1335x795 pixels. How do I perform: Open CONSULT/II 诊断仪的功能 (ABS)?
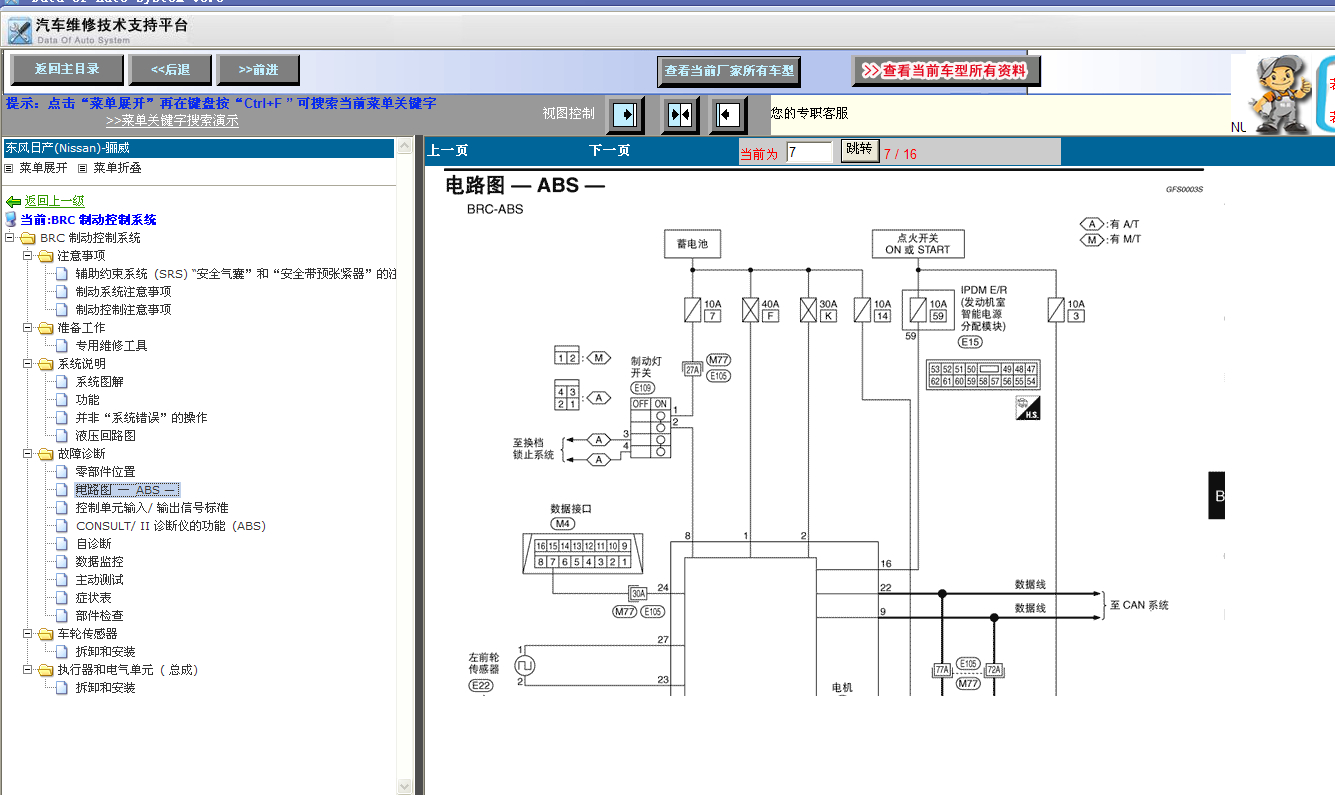171,526
